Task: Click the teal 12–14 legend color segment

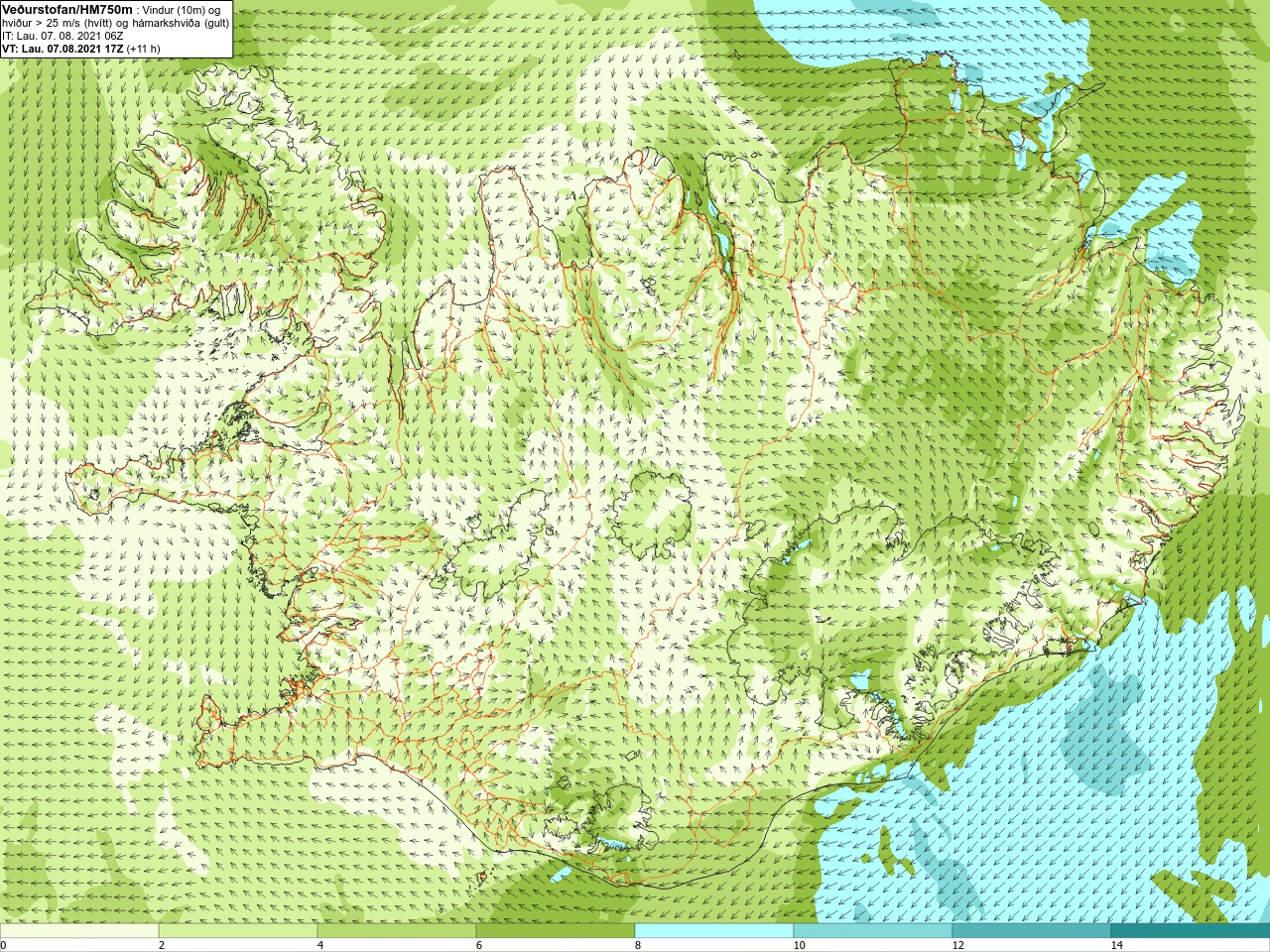Action: tap(1032, 931)
